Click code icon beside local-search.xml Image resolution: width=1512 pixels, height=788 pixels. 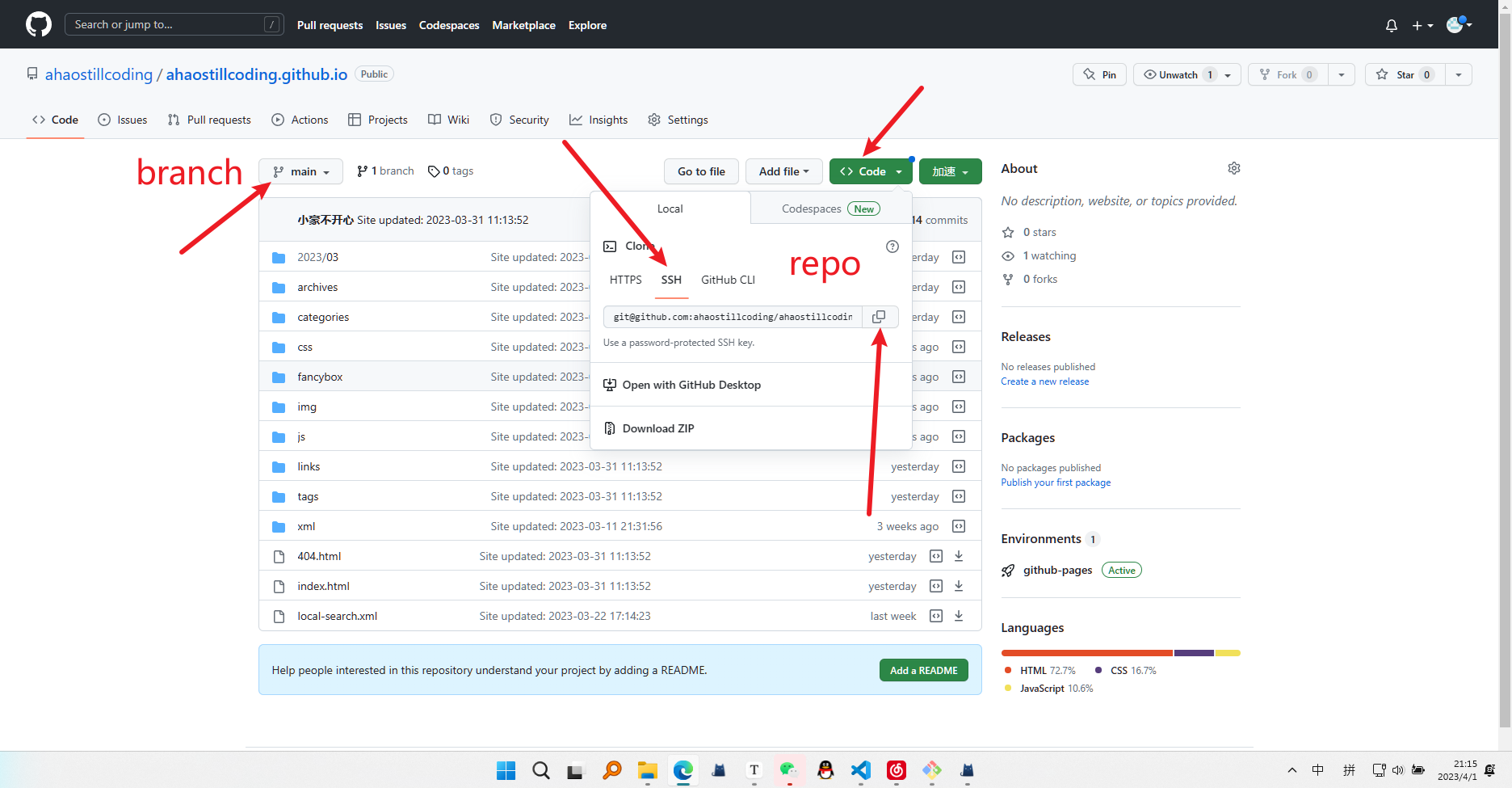click(936, 616)
